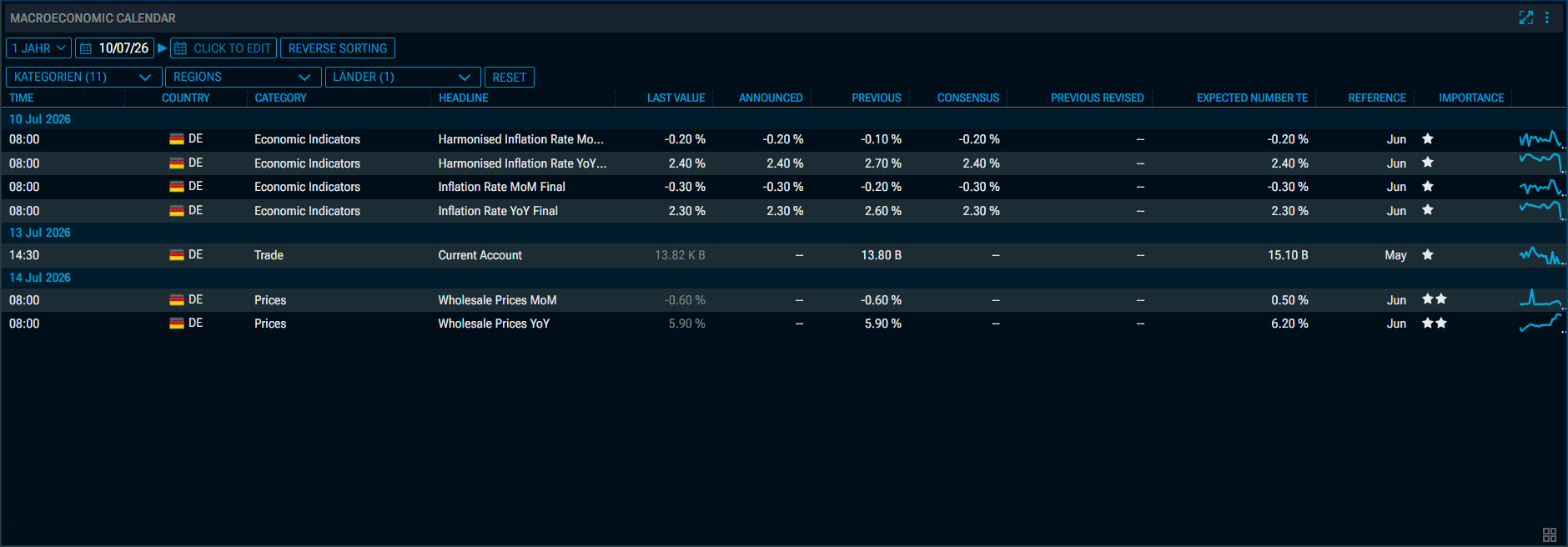
Task: Click the Current Account headline
Action: click(x=480, y=255)
